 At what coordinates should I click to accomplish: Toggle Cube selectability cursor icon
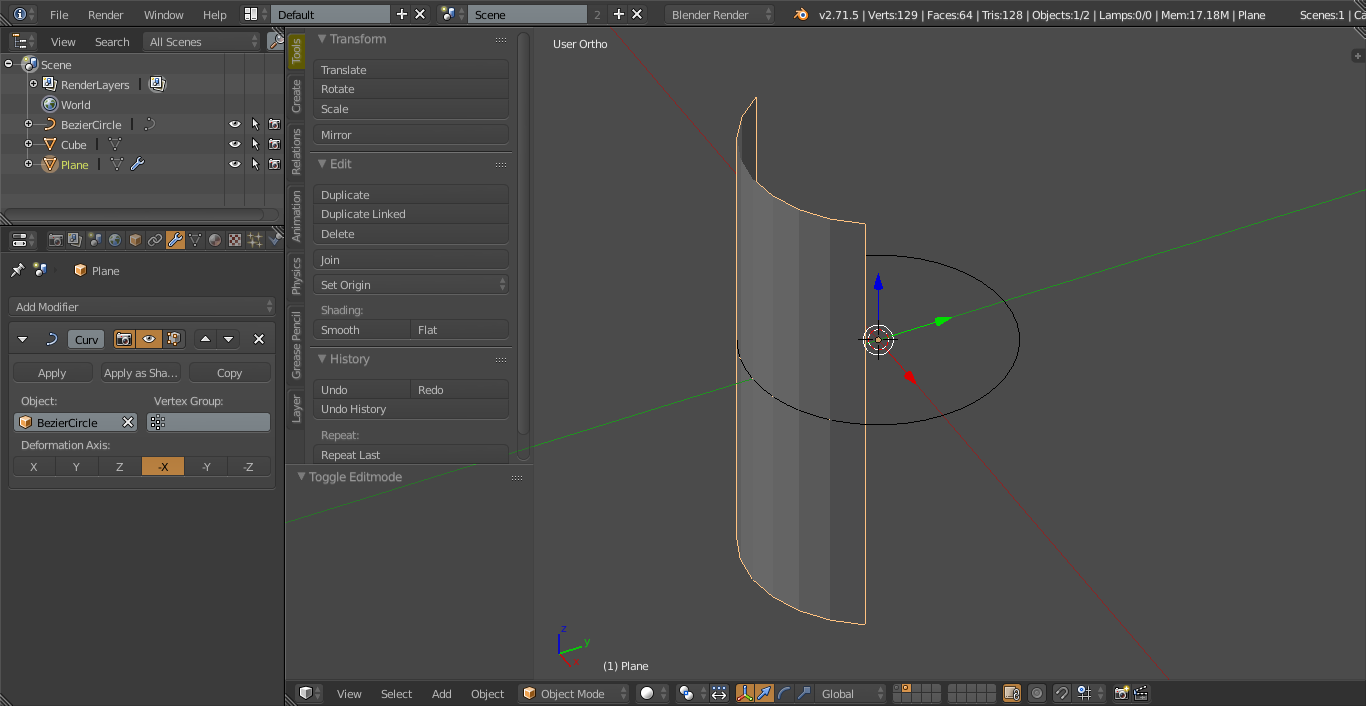(x=255, y=144)
